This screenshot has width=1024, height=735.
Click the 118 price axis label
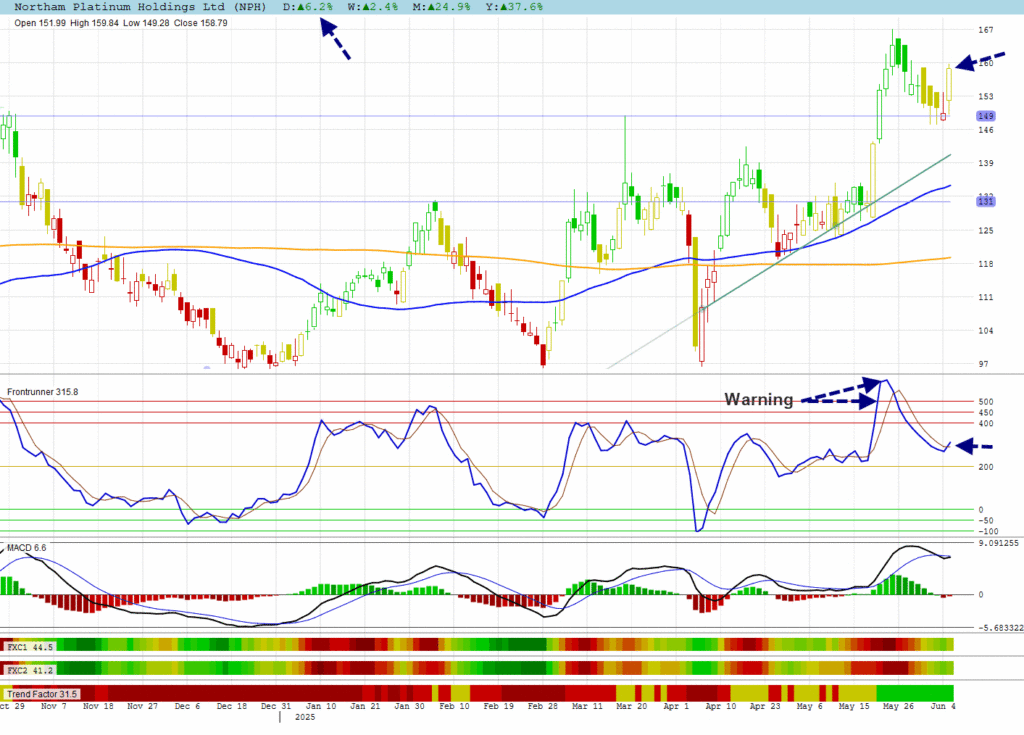[x=985, y=264]
